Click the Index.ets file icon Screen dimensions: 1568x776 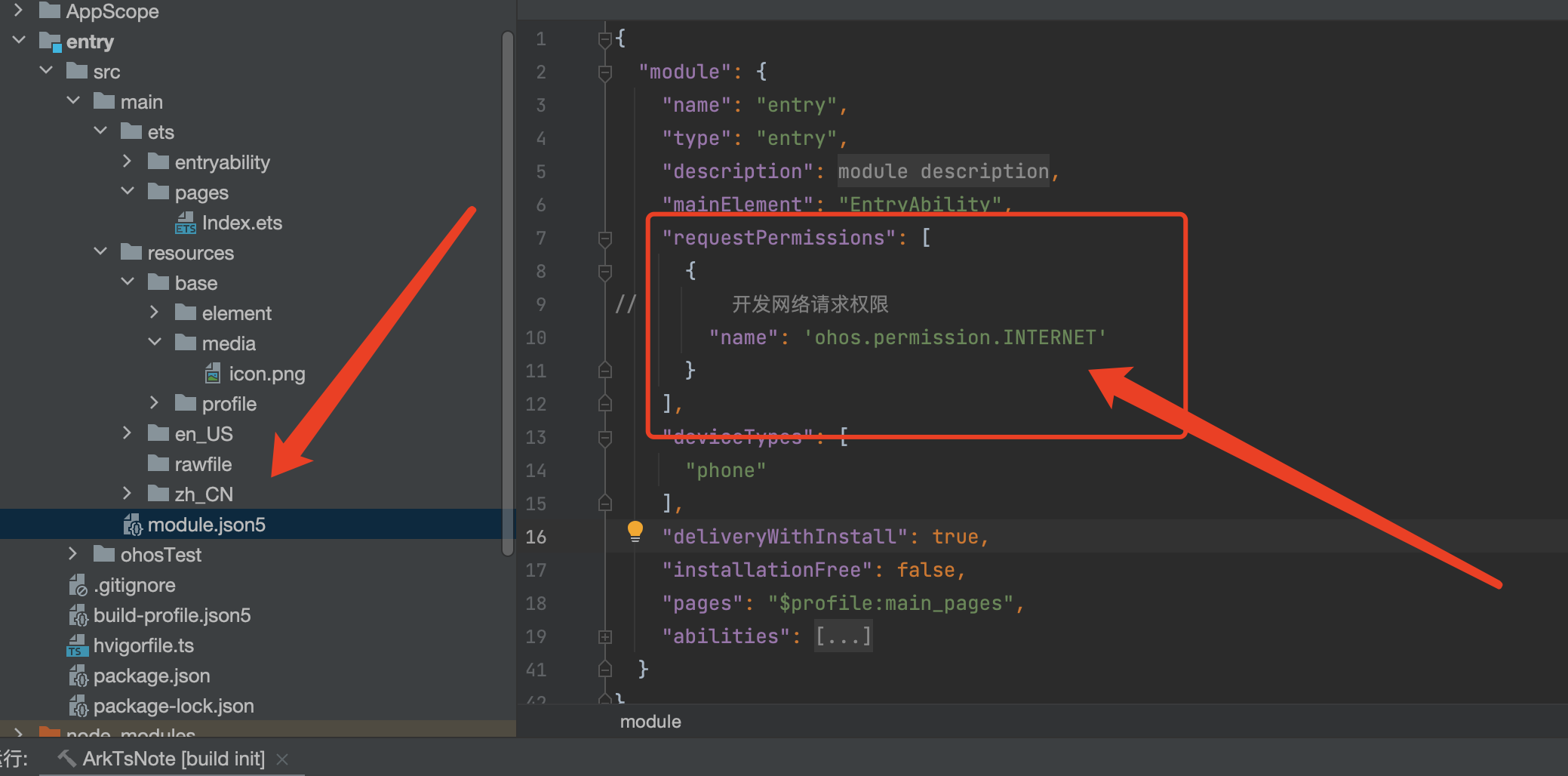pos(186,223)
